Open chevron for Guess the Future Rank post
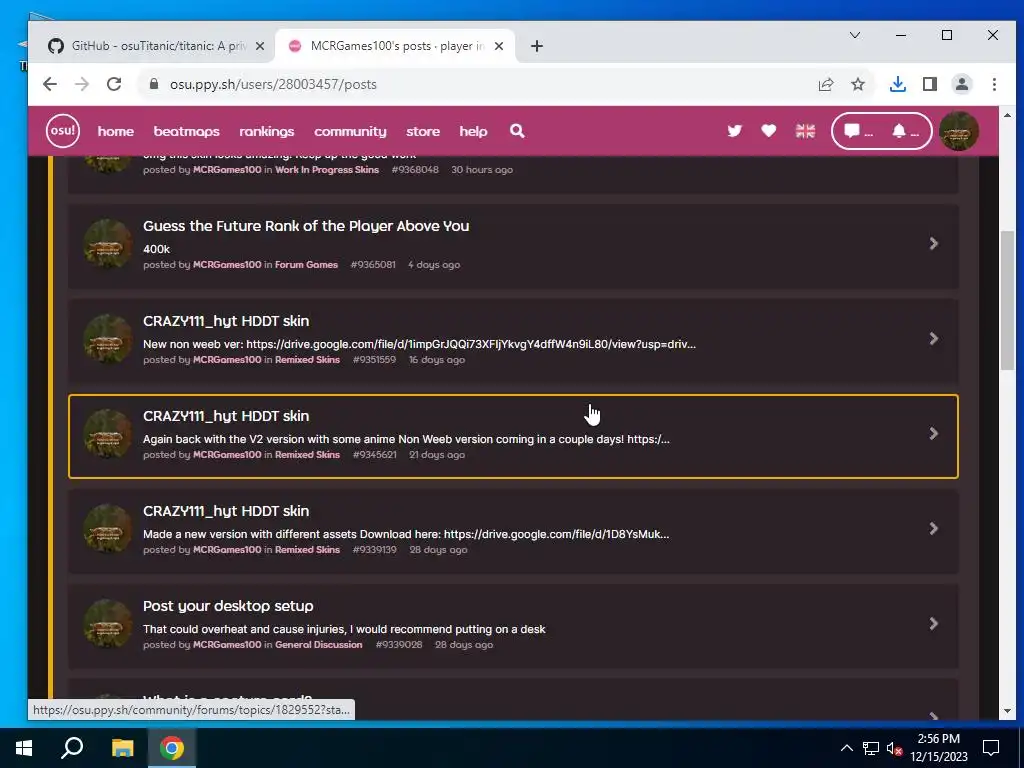The height and width of the screenshot is (768, 1024). click(x=934, y=244)
